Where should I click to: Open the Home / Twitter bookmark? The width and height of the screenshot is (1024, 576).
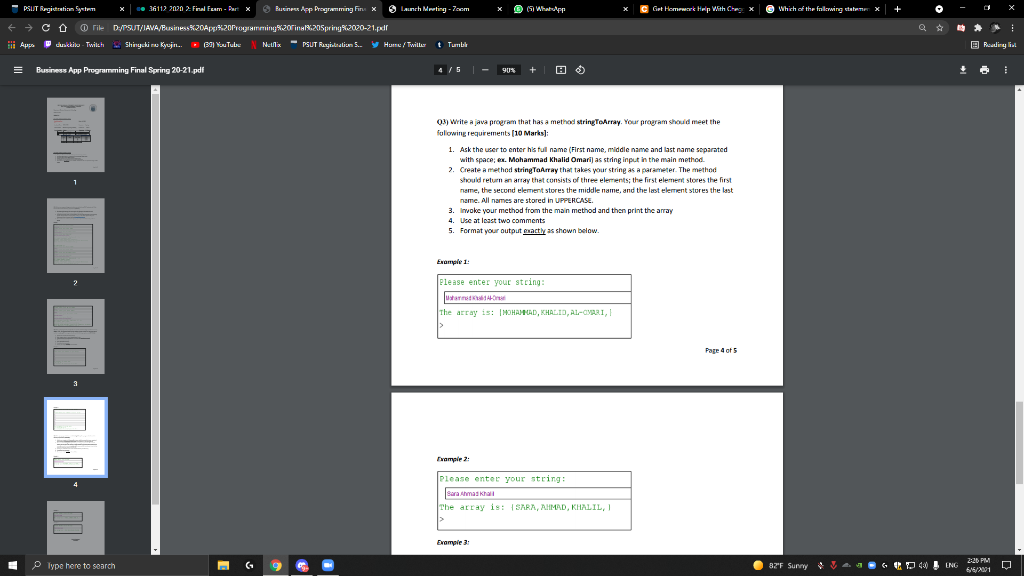pos(401,45)
